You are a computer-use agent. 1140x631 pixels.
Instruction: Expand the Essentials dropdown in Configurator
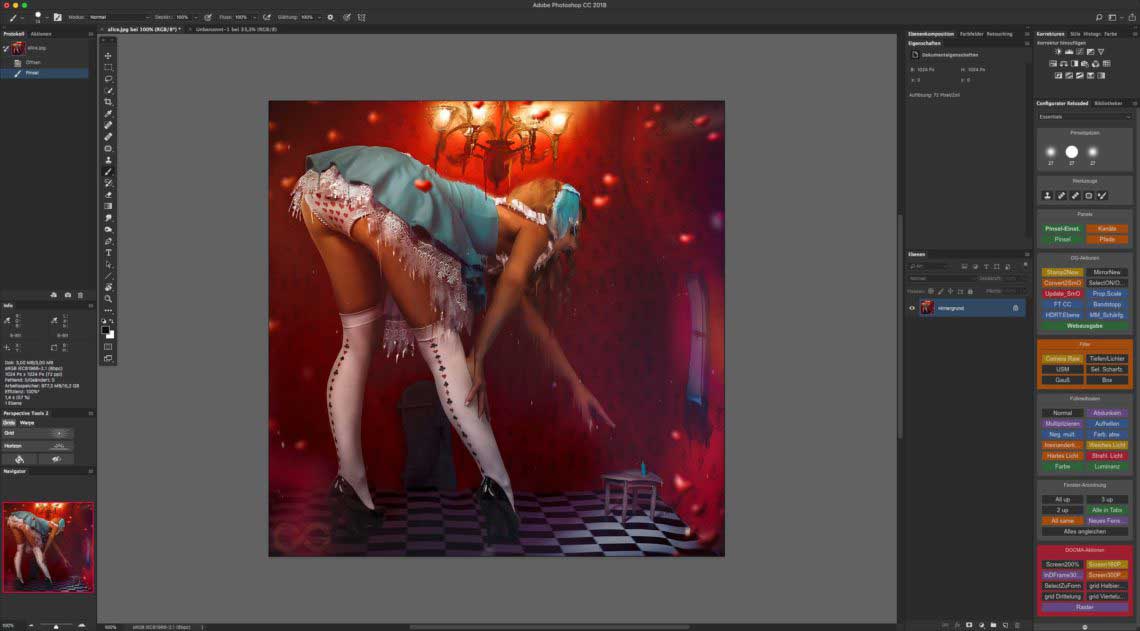1084,116
